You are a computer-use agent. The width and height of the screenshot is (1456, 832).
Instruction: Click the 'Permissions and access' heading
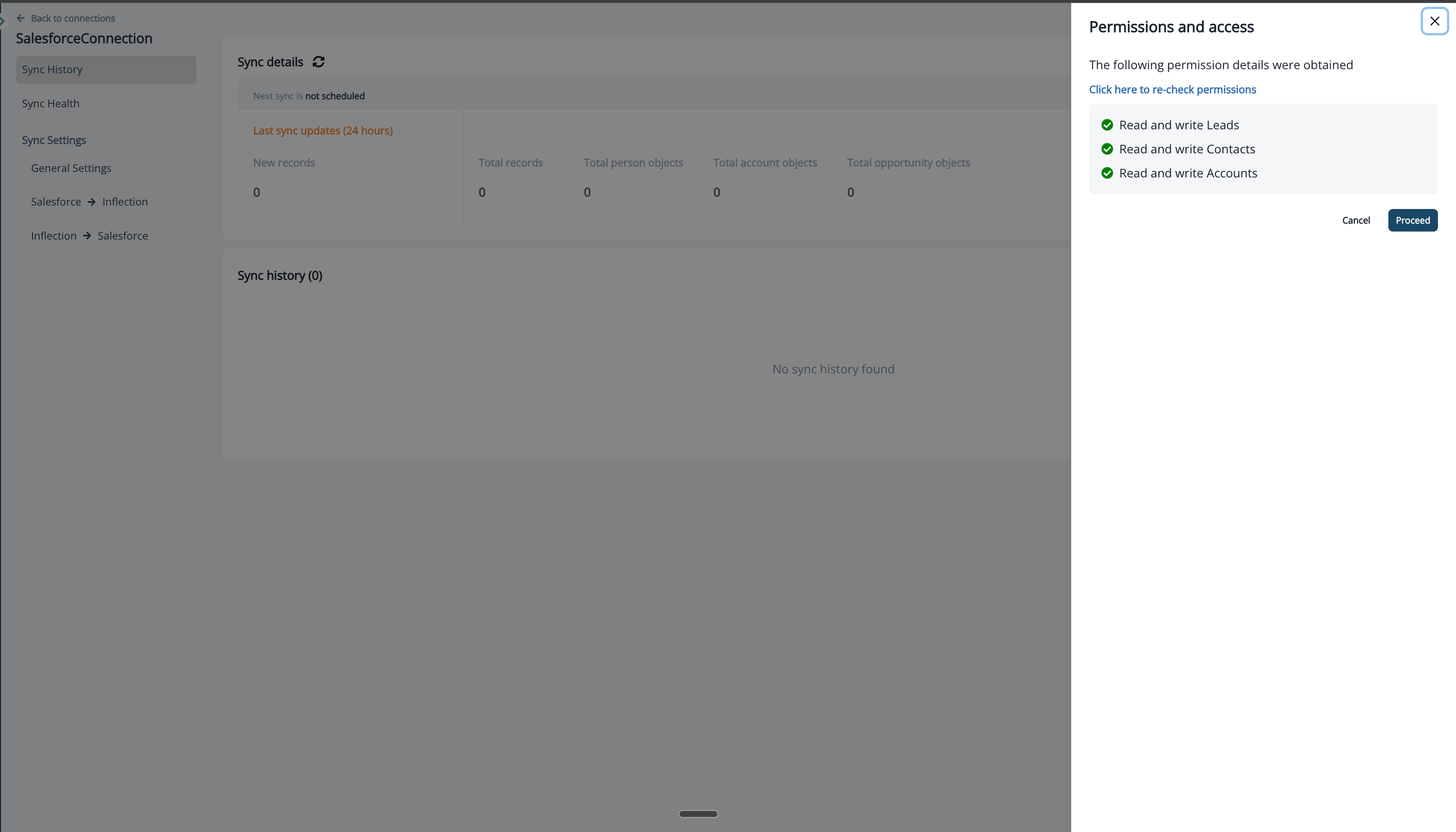click(x=1171, y=27)
